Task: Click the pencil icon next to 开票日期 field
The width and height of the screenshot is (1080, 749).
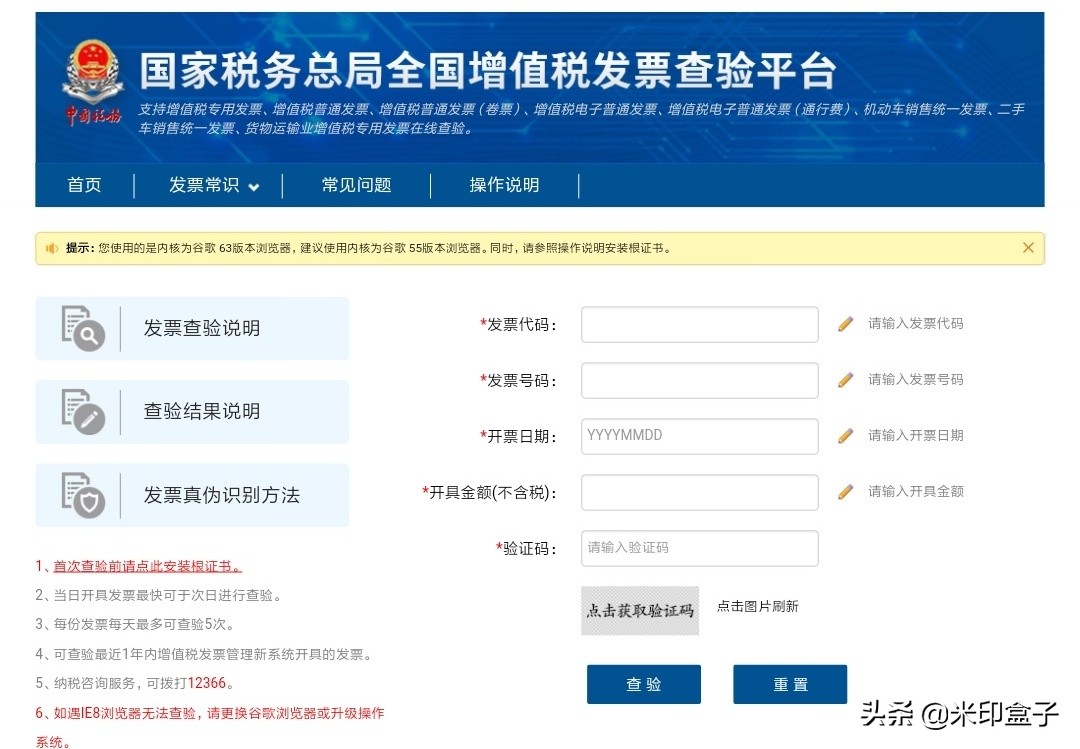Action: click(845, 435)
